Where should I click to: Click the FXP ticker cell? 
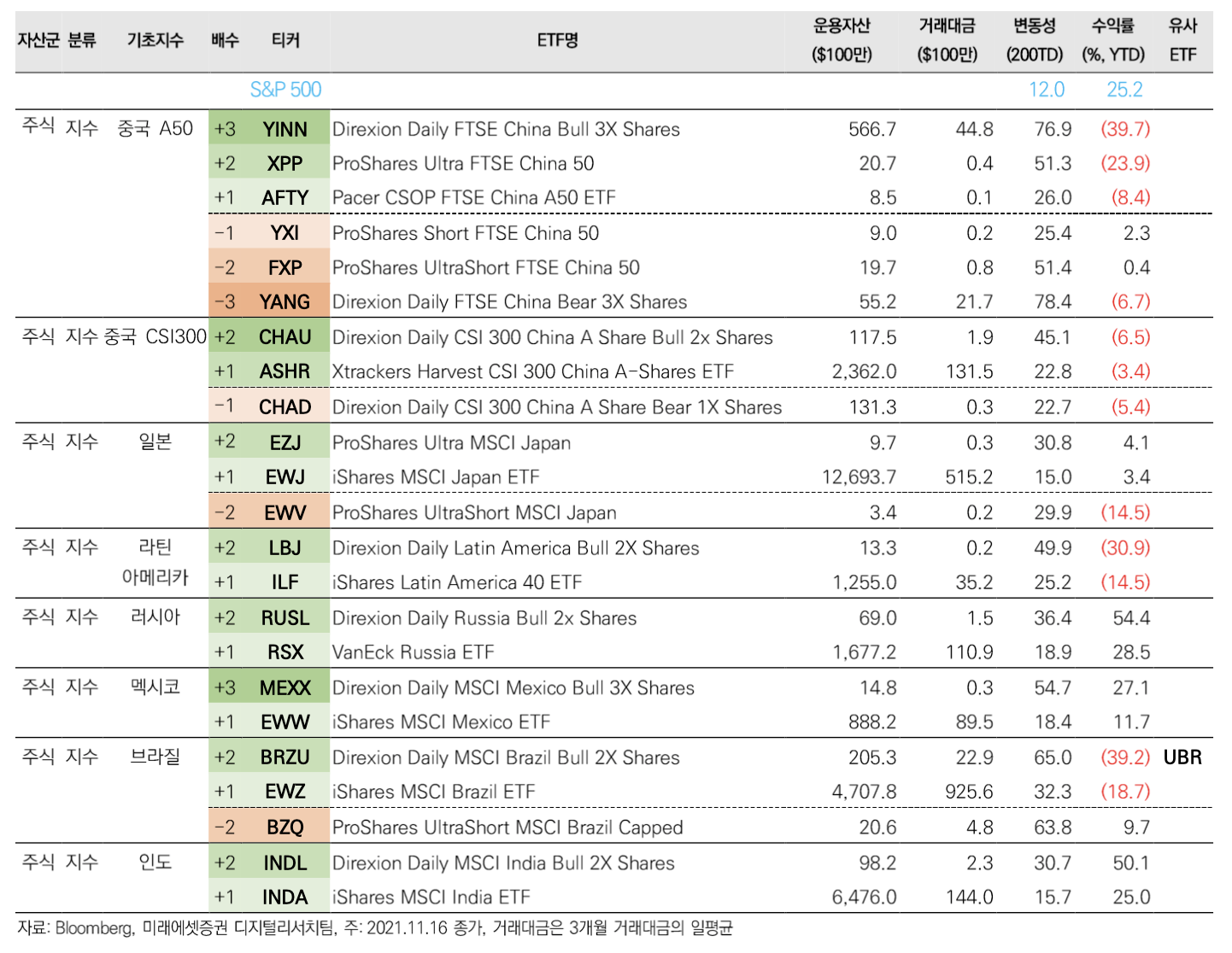(285, 267)
